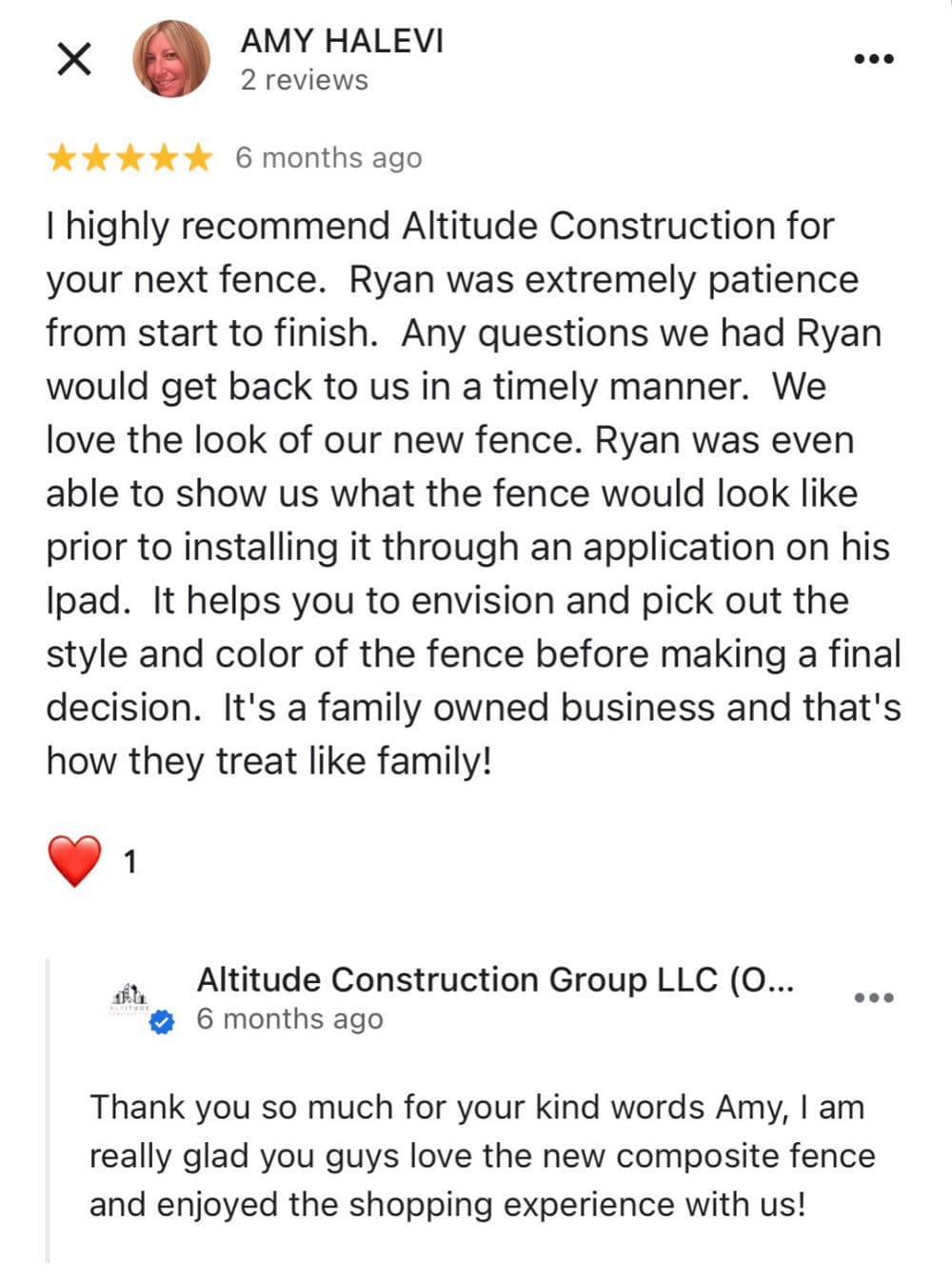Image resolution: width=952 pixels, height=1283 pixels.
Task: View Amy's "2 reviews" link
Action: [304, 80]
